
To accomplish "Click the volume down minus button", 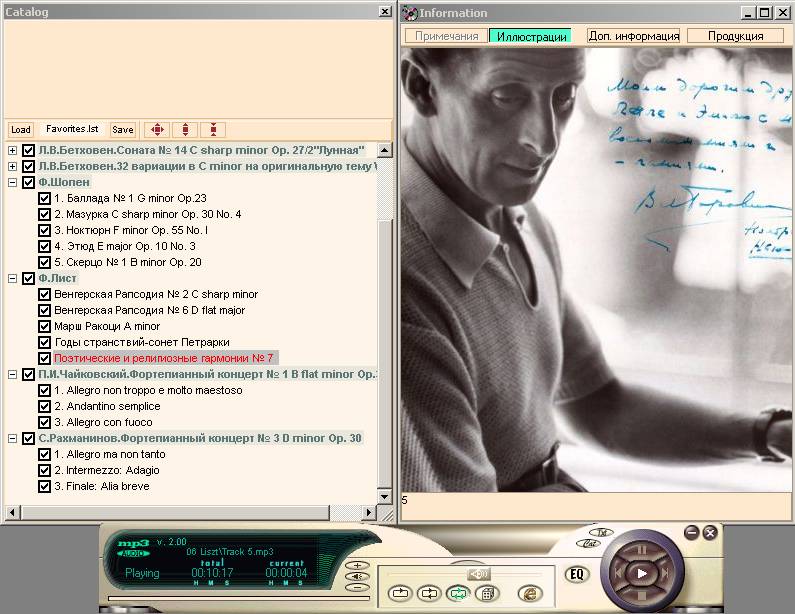I will pos(355,588).
